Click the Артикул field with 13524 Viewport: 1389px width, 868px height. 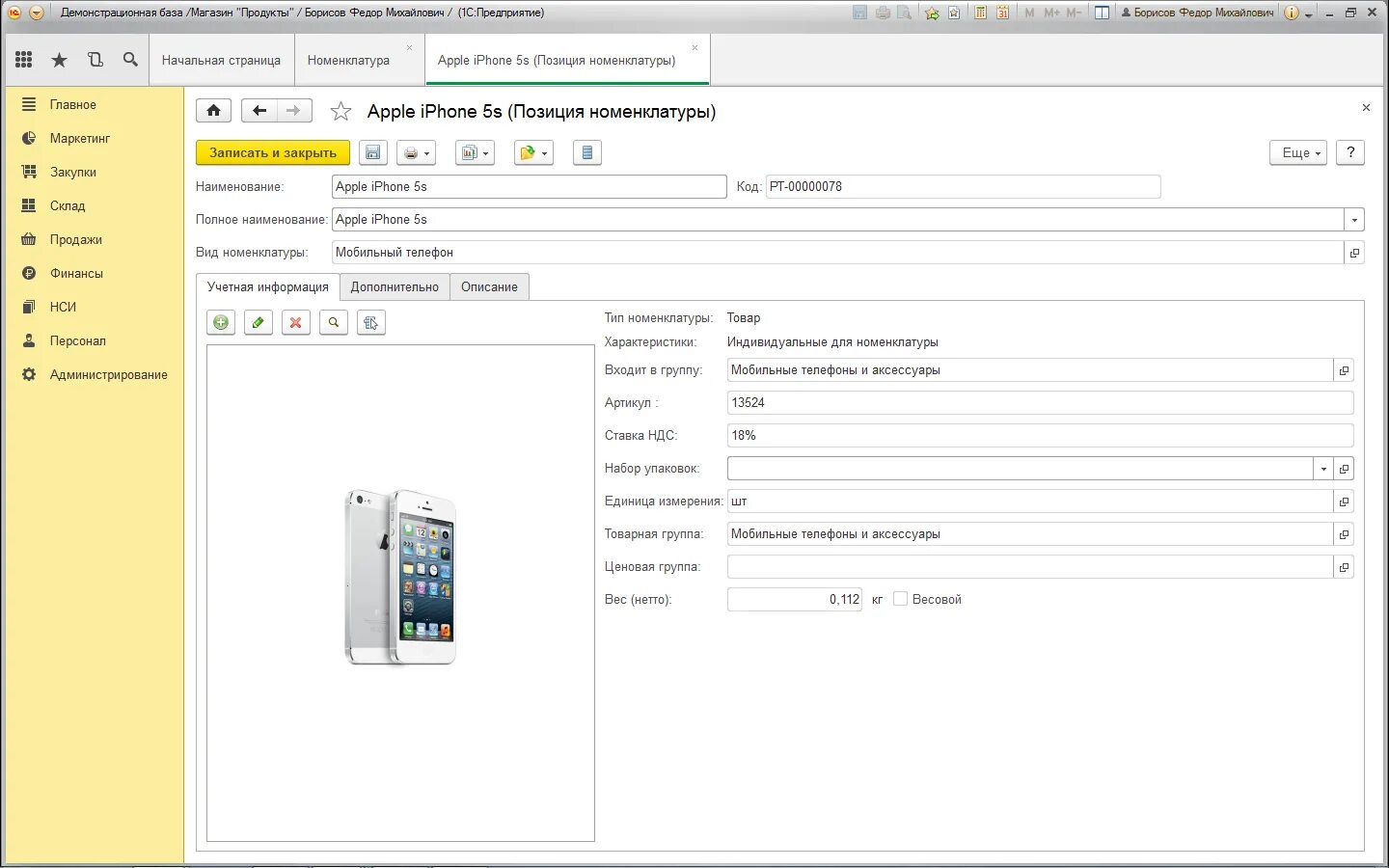[x=1040, y=403]
